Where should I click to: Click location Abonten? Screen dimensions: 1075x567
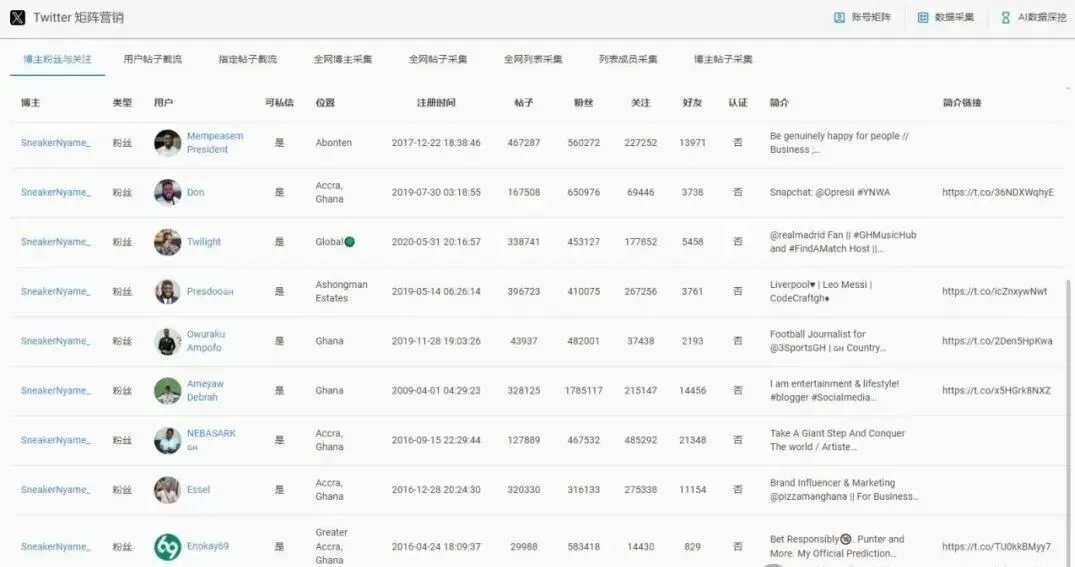(x=333, y=143)
